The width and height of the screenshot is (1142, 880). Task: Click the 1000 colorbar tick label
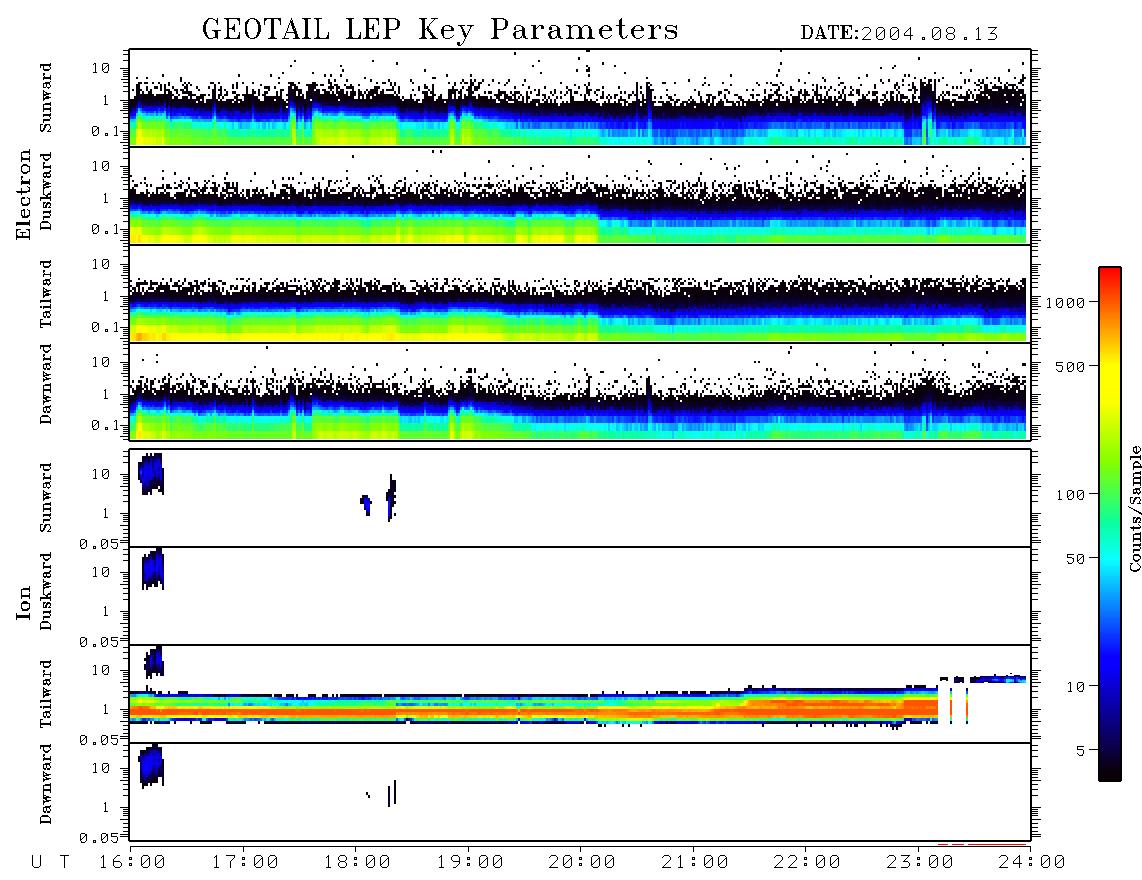[1065, 303]
